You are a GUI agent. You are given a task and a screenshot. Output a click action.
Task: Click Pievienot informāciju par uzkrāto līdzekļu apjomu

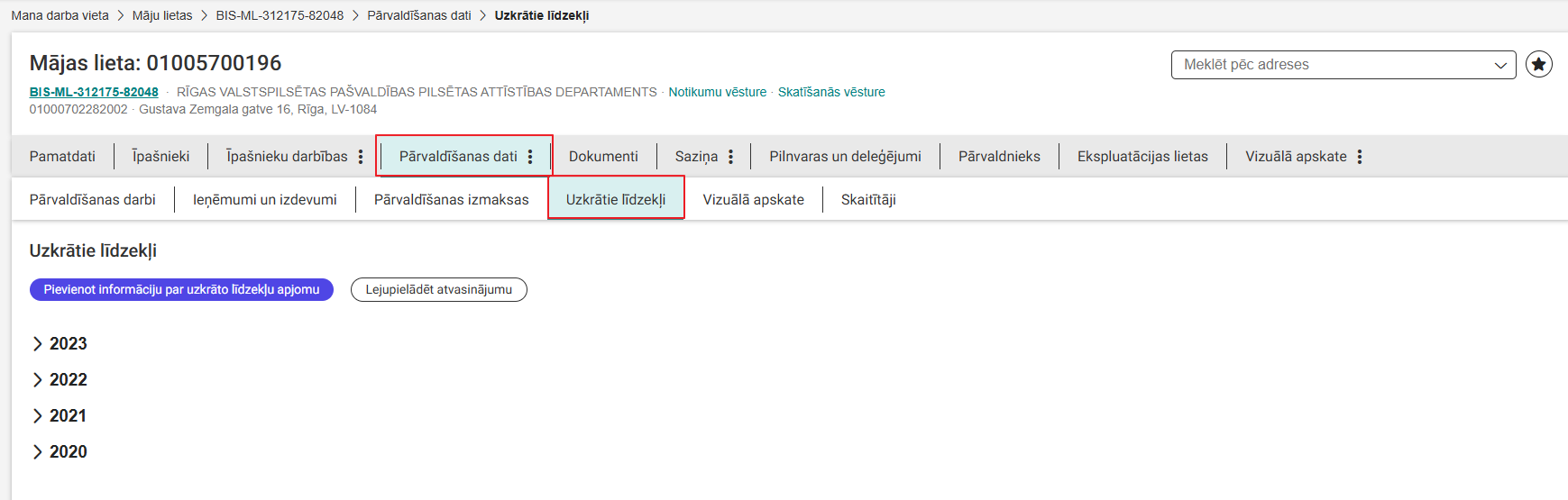[181, 290]
